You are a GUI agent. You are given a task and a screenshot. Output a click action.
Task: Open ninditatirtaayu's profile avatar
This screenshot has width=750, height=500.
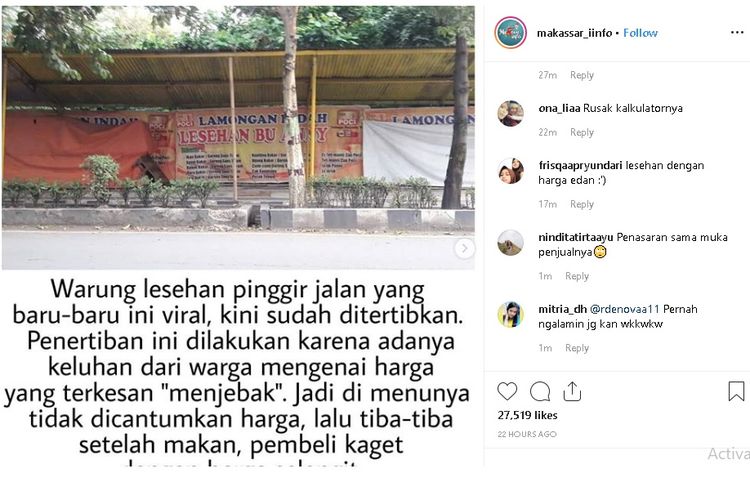tap(510, 243)
